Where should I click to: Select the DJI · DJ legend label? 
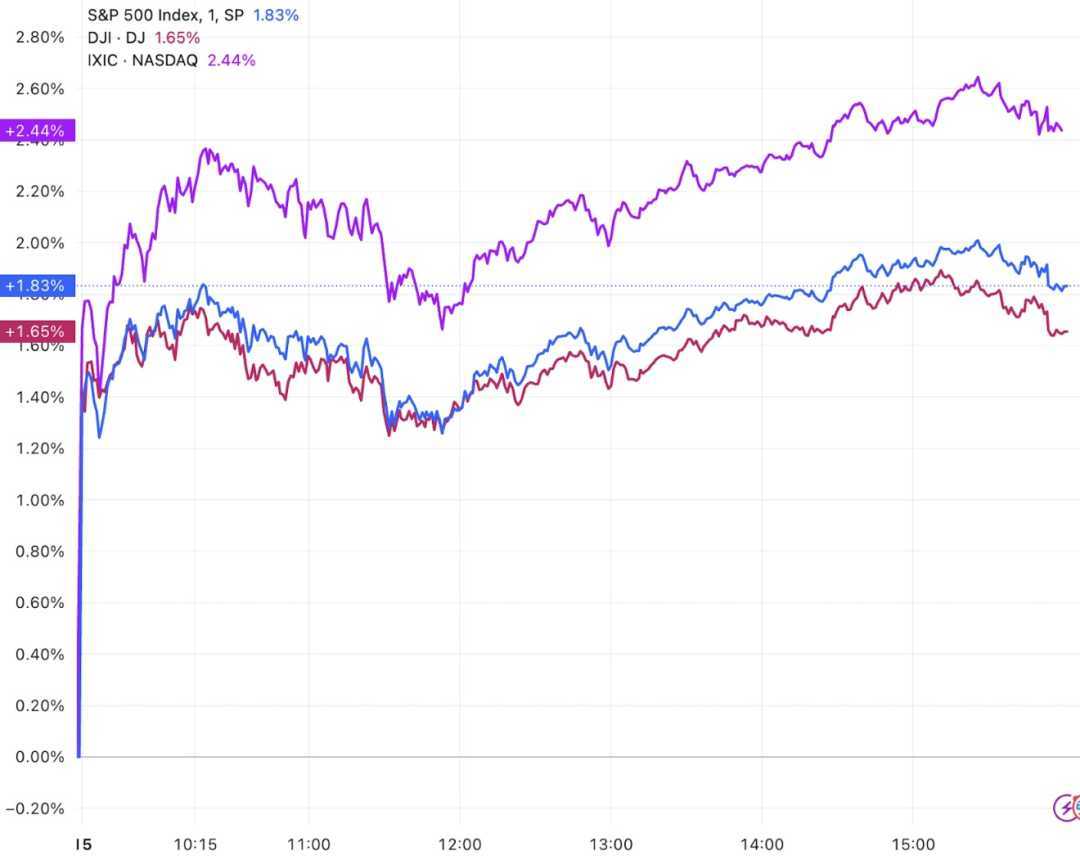[118, 38]
